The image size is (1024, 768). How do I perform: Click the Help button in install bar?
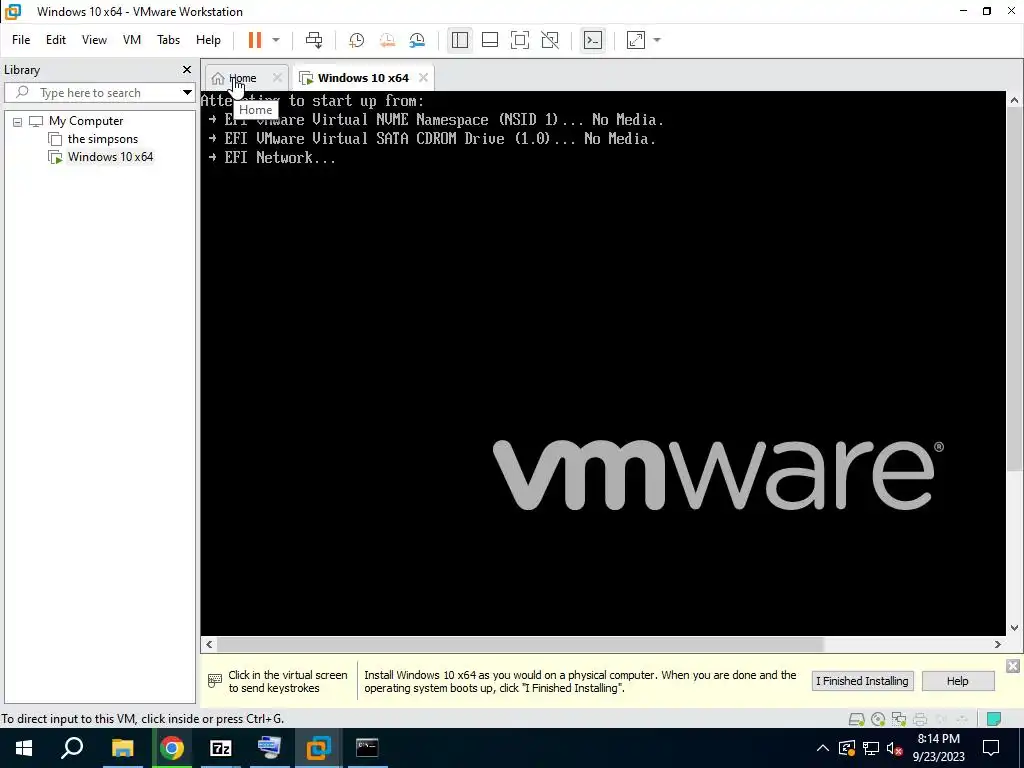coord(957,681)
